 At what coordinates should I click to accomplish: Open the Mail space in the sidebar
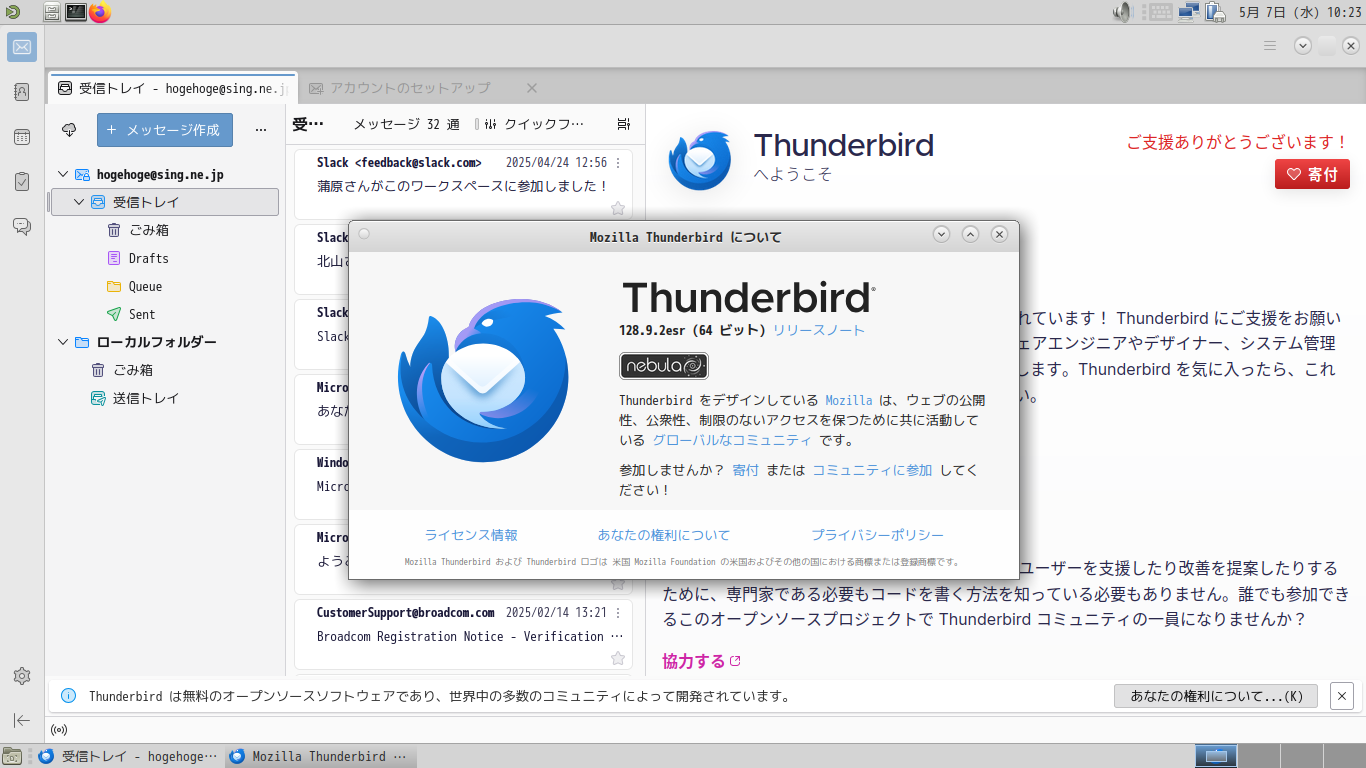[22, 47]
